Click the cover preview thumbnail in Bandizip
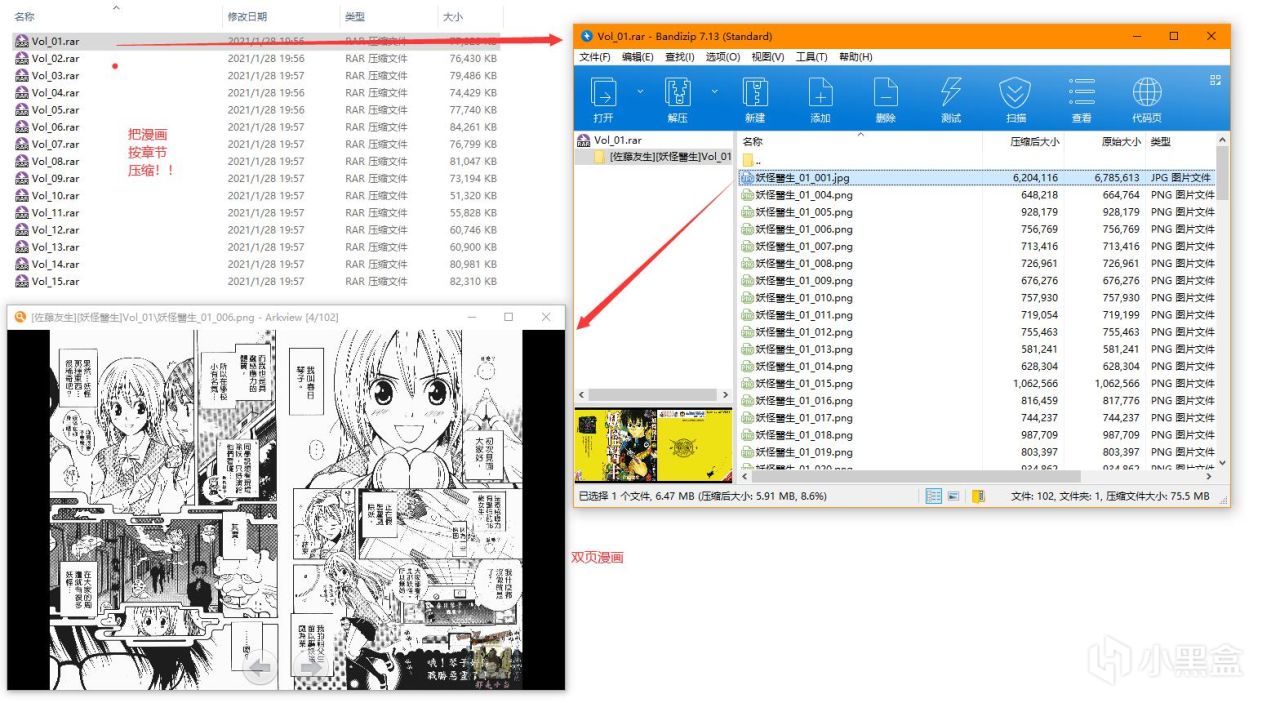The width and height of the screenshot is (1280, 703). 653,445
